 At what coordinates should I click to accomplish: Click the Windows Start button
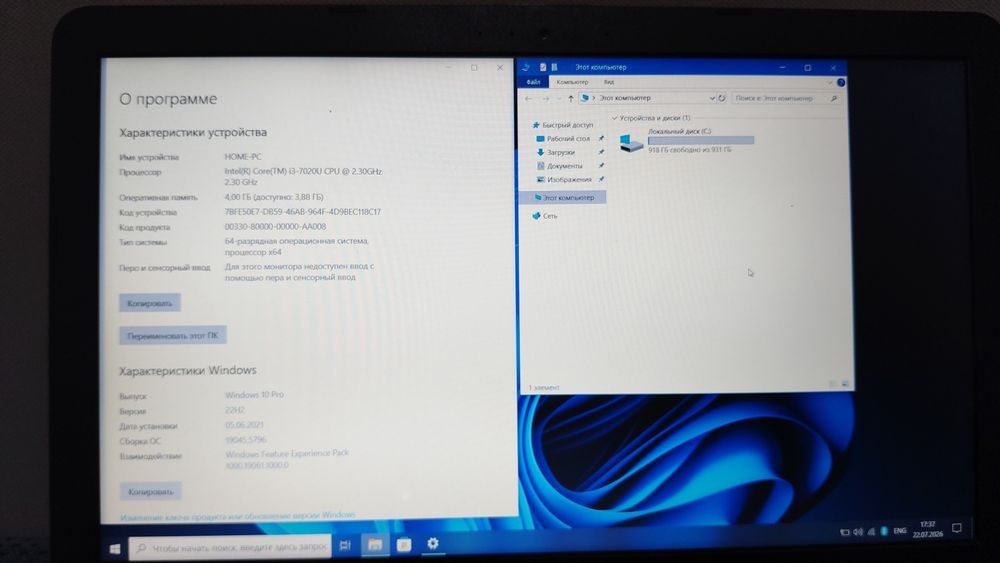115,548
